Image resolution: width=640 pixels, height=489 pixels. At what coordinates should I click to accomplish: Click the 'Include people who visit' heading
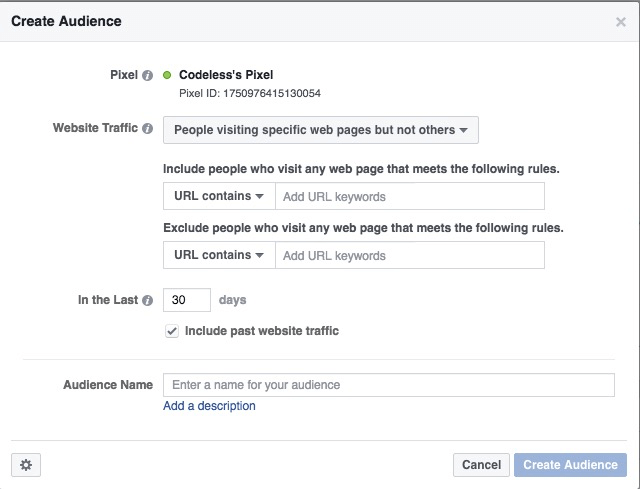pos(361,169)
